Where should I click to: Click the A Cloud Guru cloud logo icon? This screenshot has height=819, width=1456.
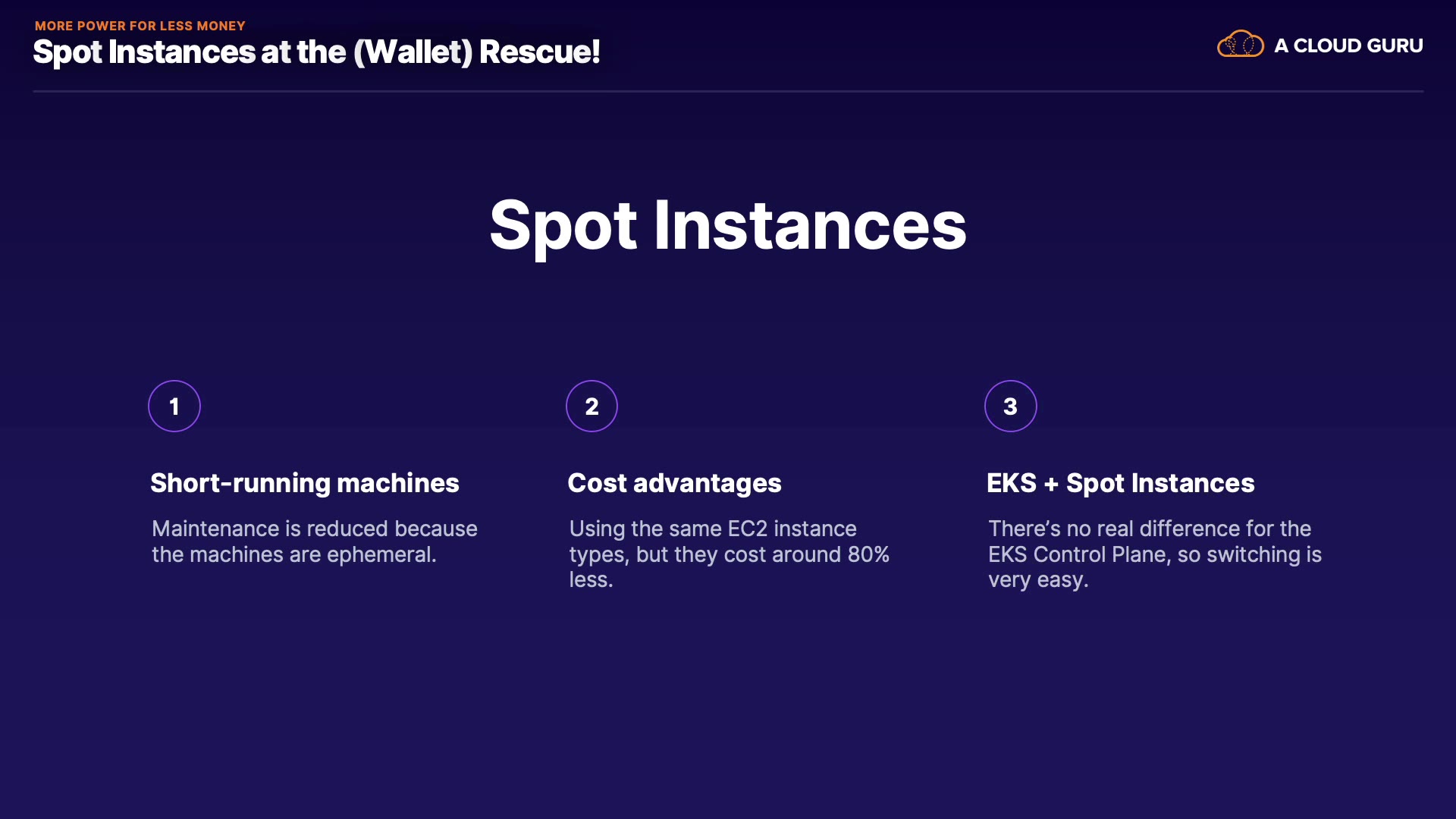pyautogui.click(x=1240, y=45)
